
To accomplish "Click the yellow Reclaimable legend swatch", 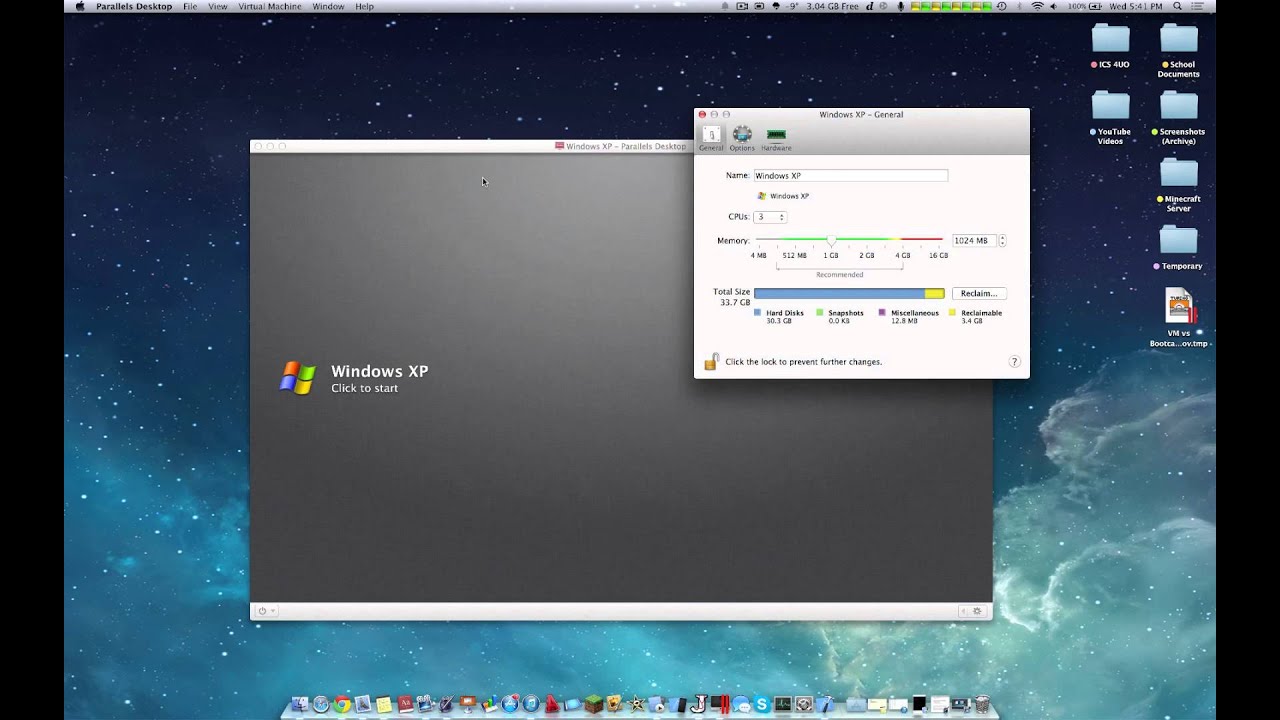I will [953, 313].
